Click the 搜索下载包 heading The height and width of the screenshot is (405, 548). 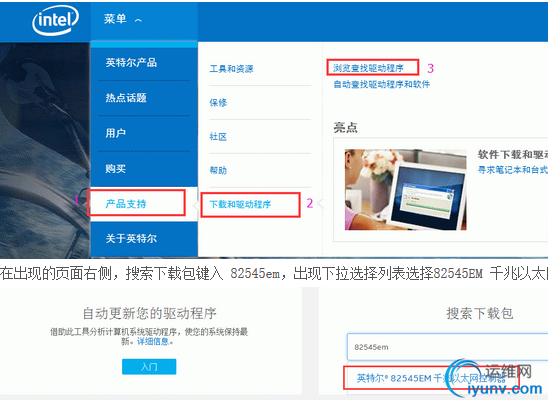(x=480, y=313)
